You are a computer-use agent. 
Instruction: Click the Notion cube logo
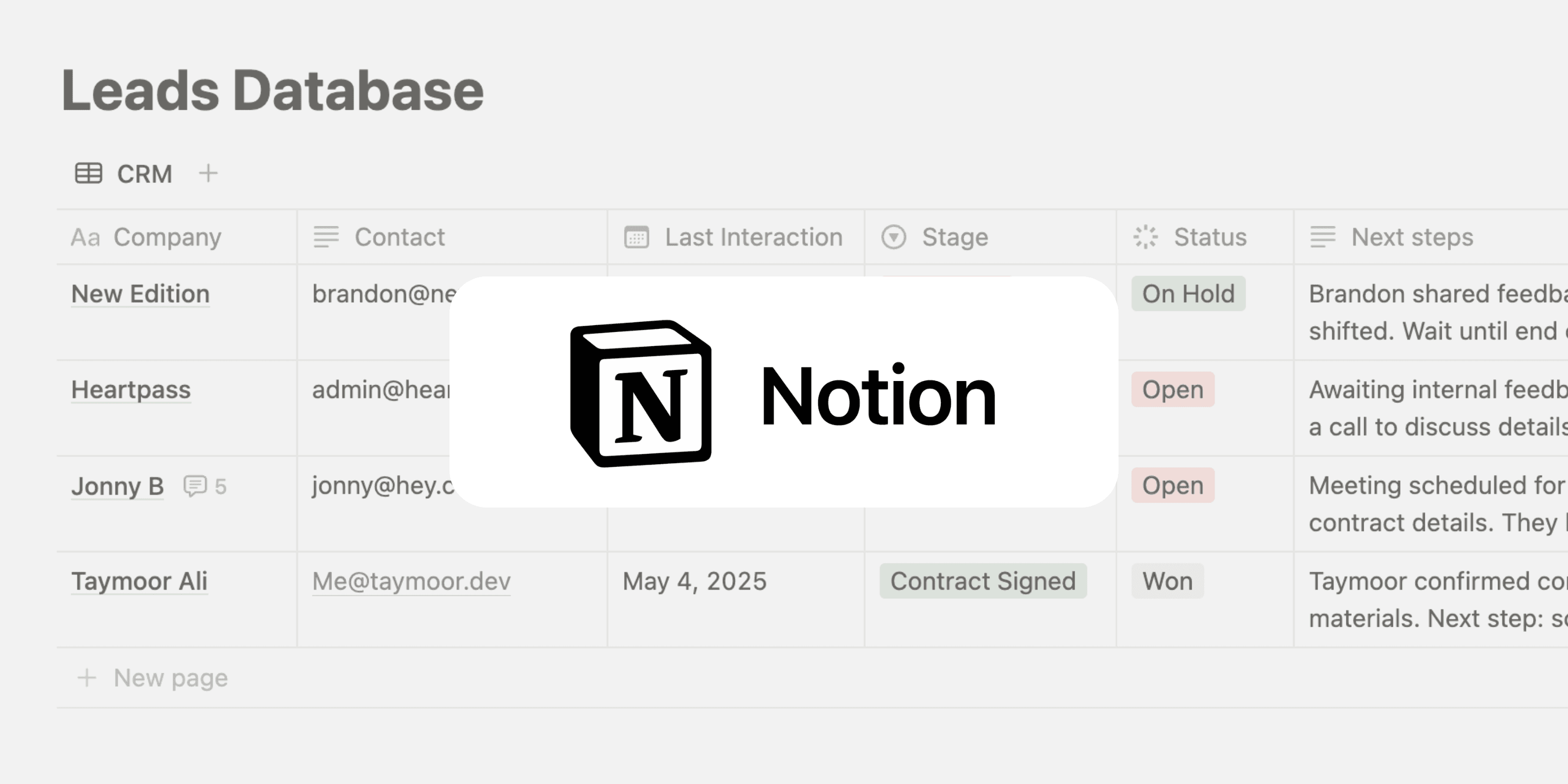coord(640,393)
